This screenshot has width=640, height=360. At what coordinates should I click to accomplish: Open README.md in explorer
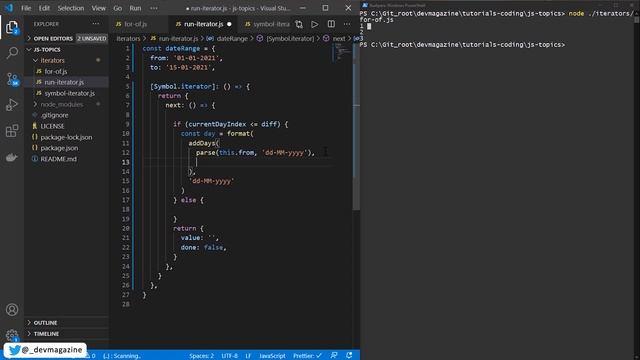pyautogui.click(x=58, y=159)
